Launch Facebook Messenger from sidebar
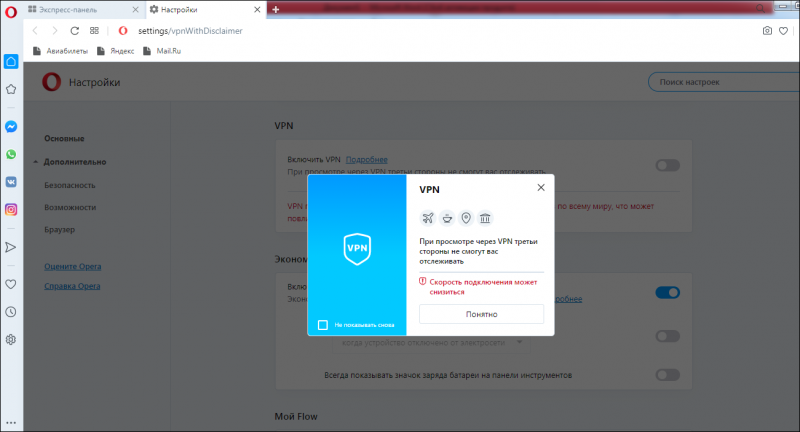Image resolution: width=800 pixels, height=432 pixels. 11,126
